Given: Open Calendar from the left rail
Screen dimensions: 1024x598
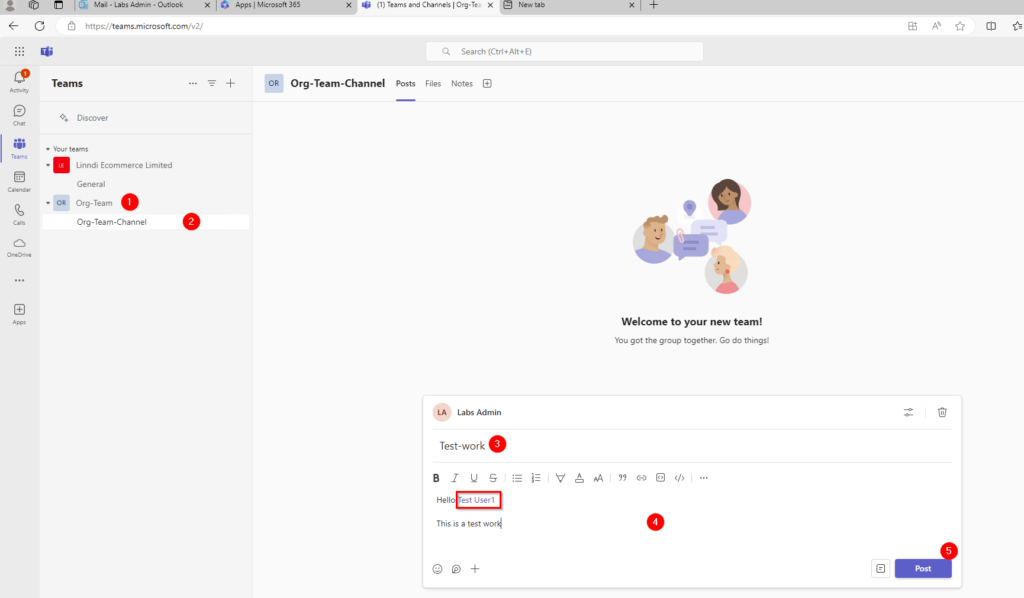Looking at the screenshot, I should coord(19,181).
